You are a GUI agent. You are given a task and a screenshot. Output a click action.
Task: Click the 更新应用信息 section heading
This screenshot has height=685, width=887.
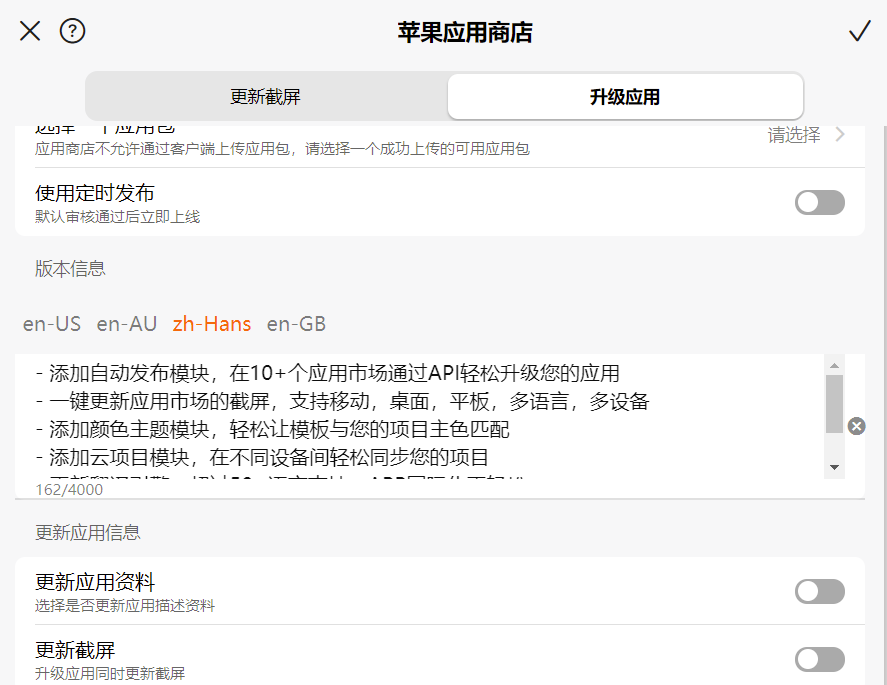tap(88, 532)
